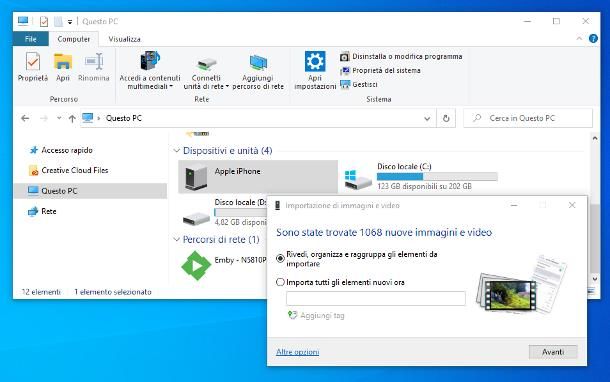Viewport: 610px width, 382px height.
Task: Click PC icon in address bar
Action: tap(88, 118)
